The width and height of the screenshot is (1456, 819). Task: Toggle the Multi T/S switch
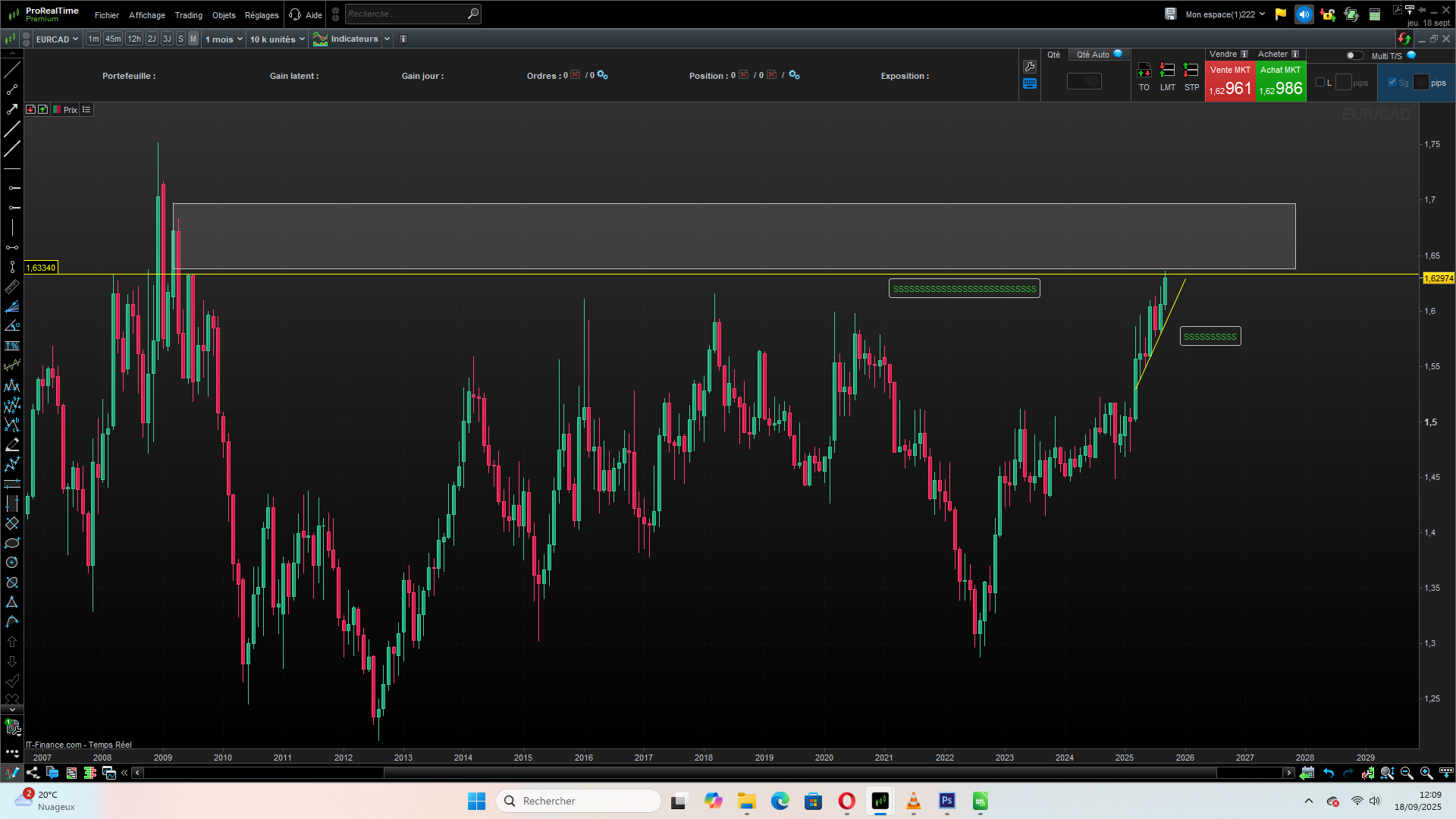[1354, 55]
